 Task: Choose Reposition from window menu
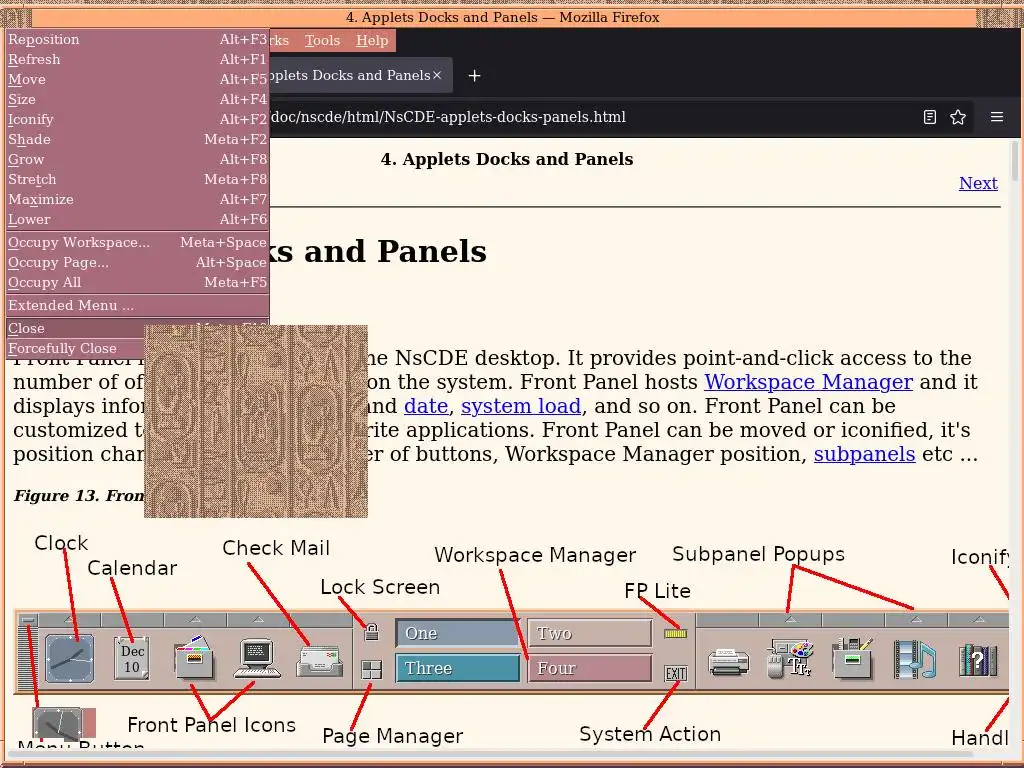coord(137,39)
